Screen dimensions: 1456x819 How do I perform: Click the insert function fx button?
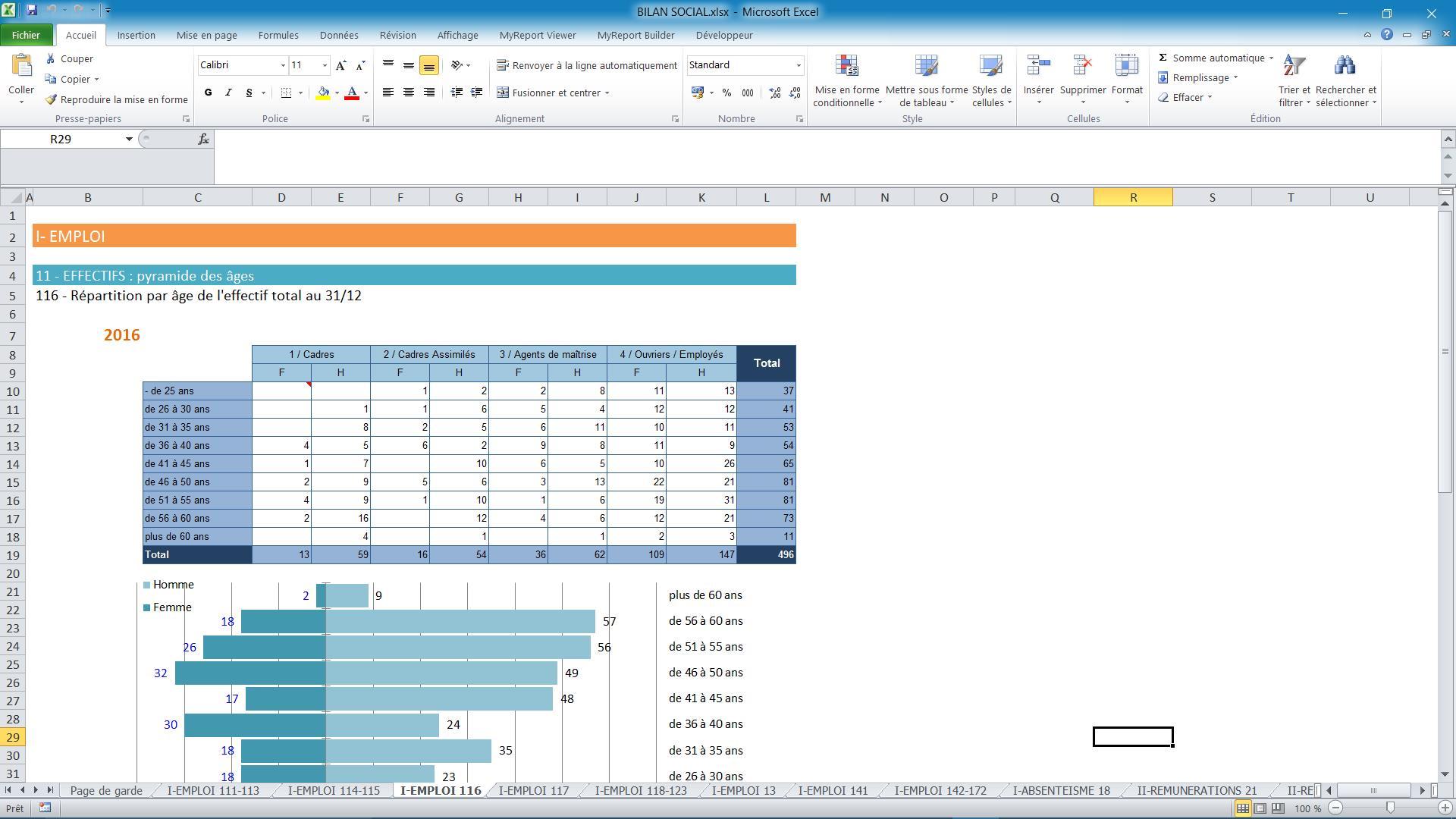203,139
